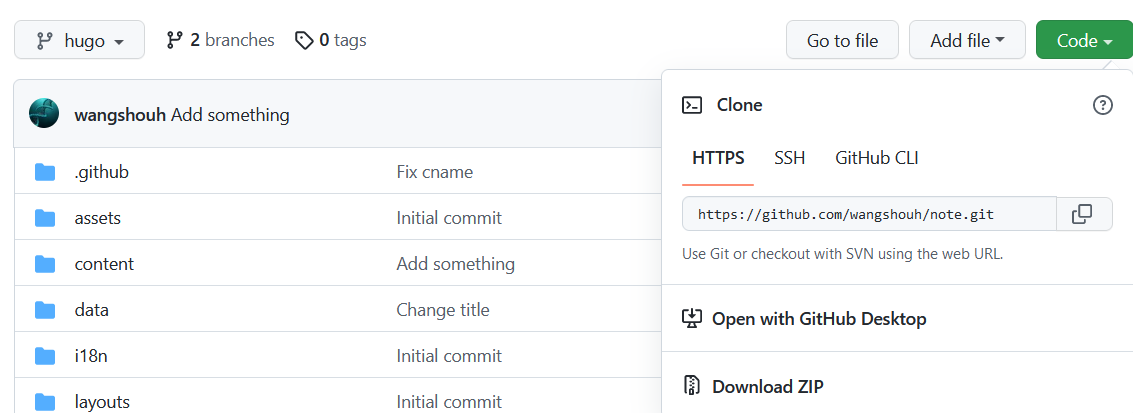
Task: Click the .github folder icon
Action: (45, 172)
